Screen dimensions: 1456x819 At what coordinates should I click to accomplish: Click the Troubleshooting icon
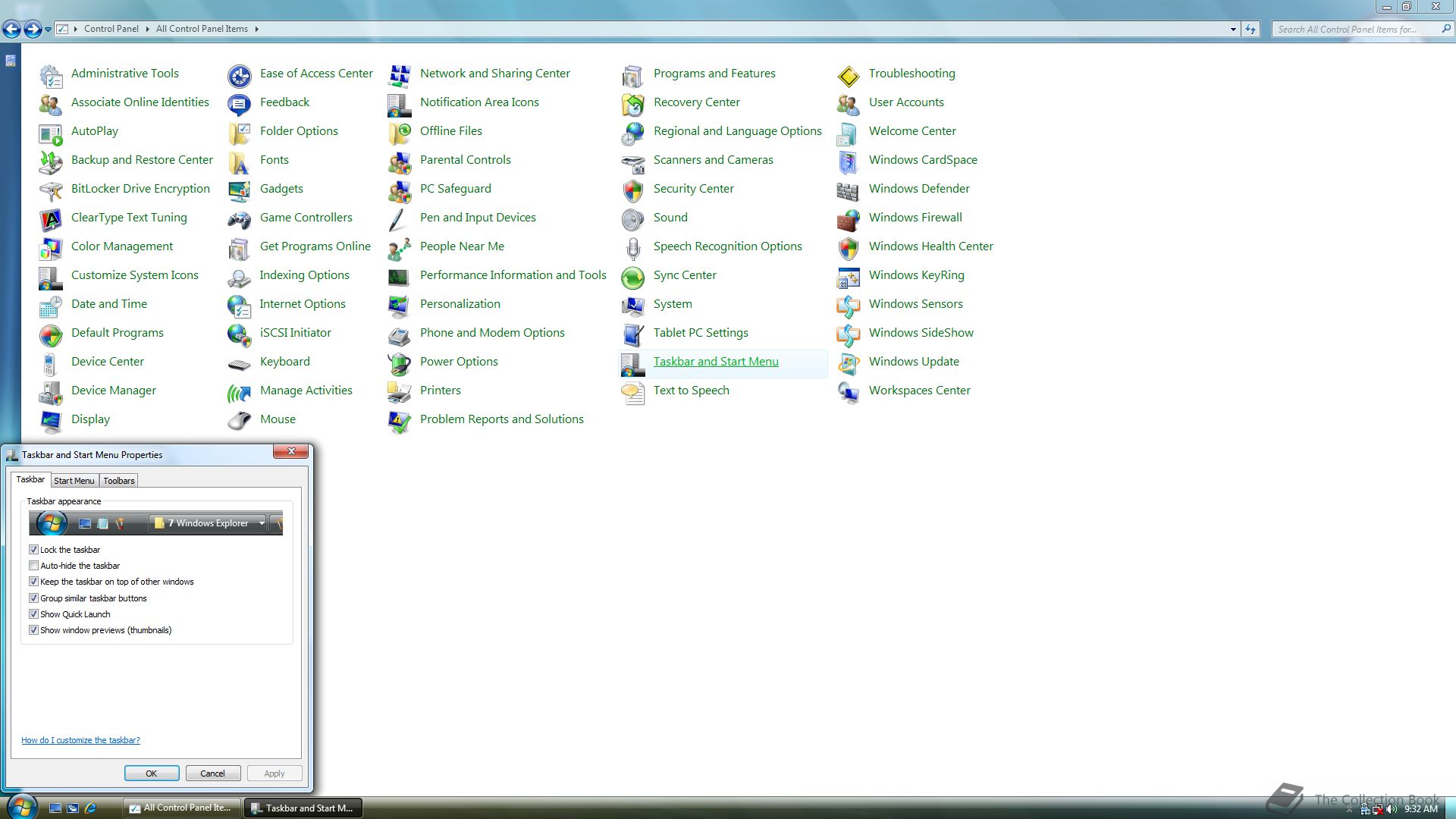[849, 75]
